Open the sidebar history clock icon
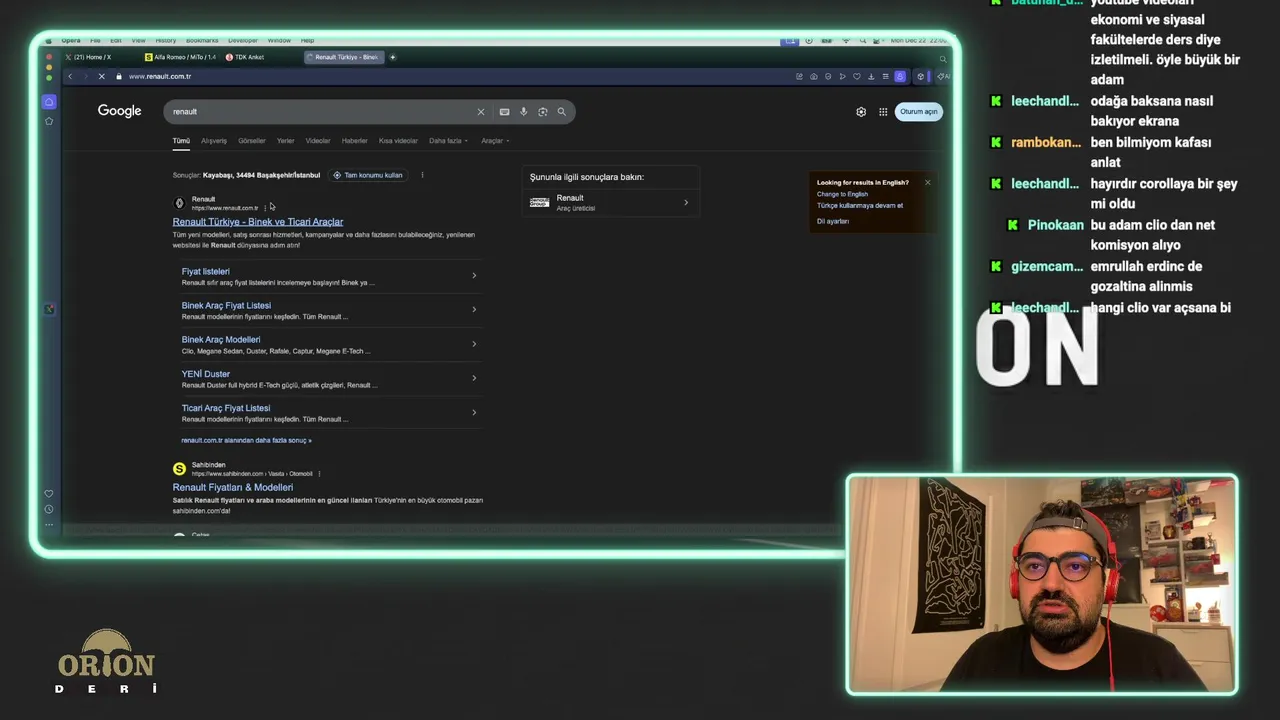This screenshot has height=720, width=1280. (49, 509)
